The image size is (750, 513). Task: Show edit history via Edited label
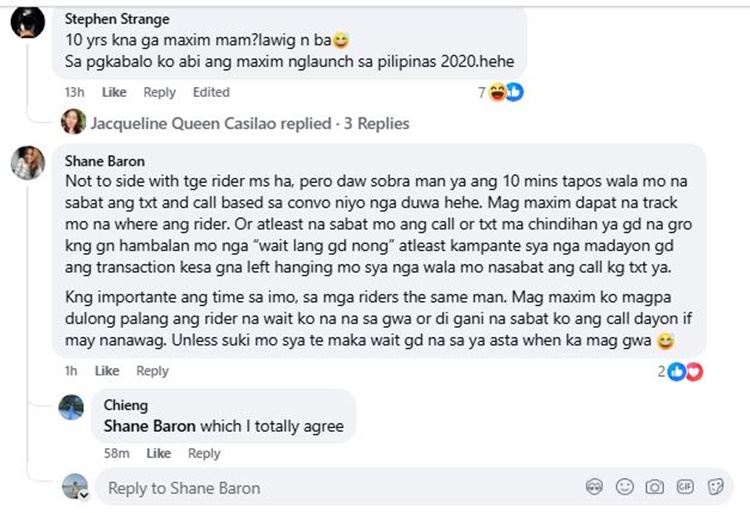[x=211, y=92]
